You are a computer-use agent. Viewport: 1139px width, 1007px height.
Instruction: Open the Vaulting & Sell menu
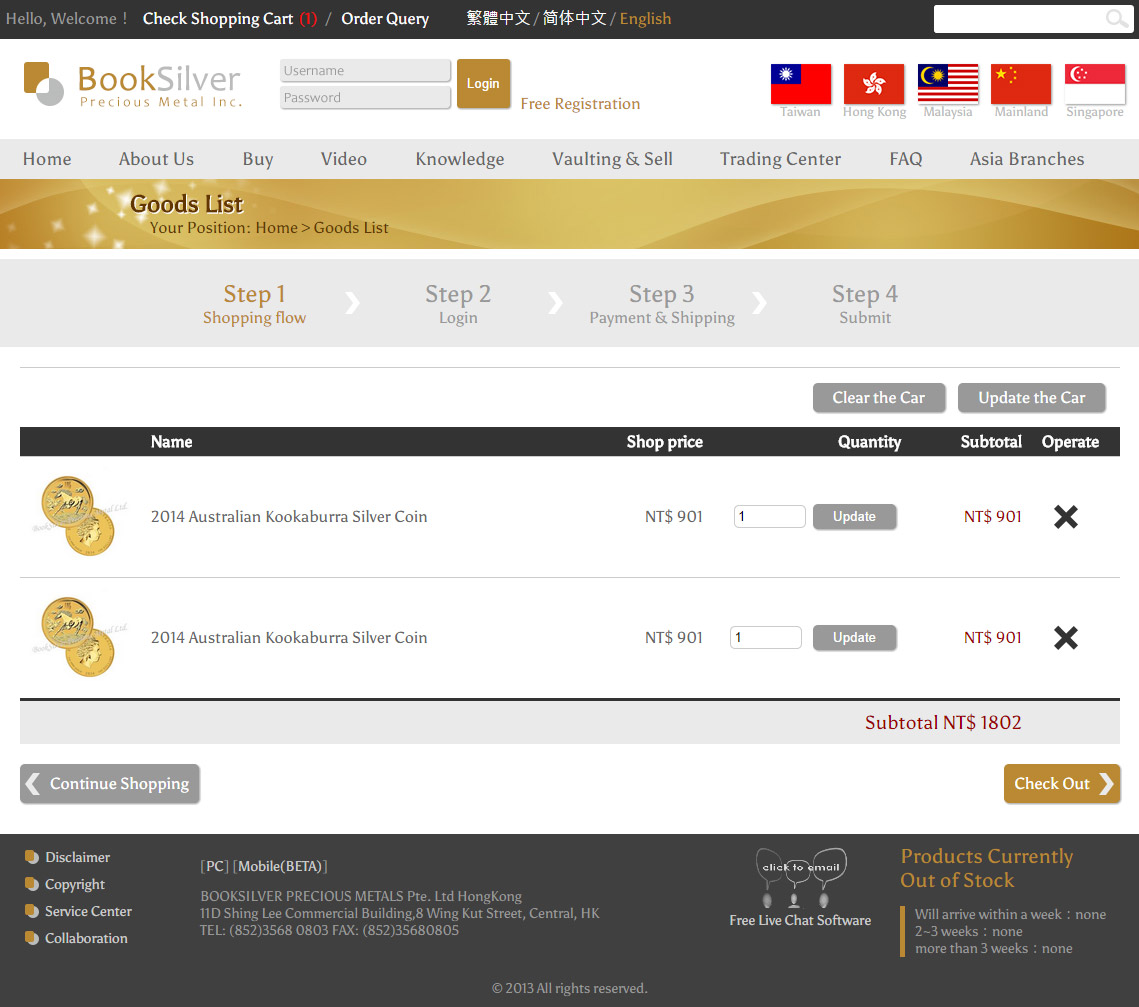pos(612,159)
